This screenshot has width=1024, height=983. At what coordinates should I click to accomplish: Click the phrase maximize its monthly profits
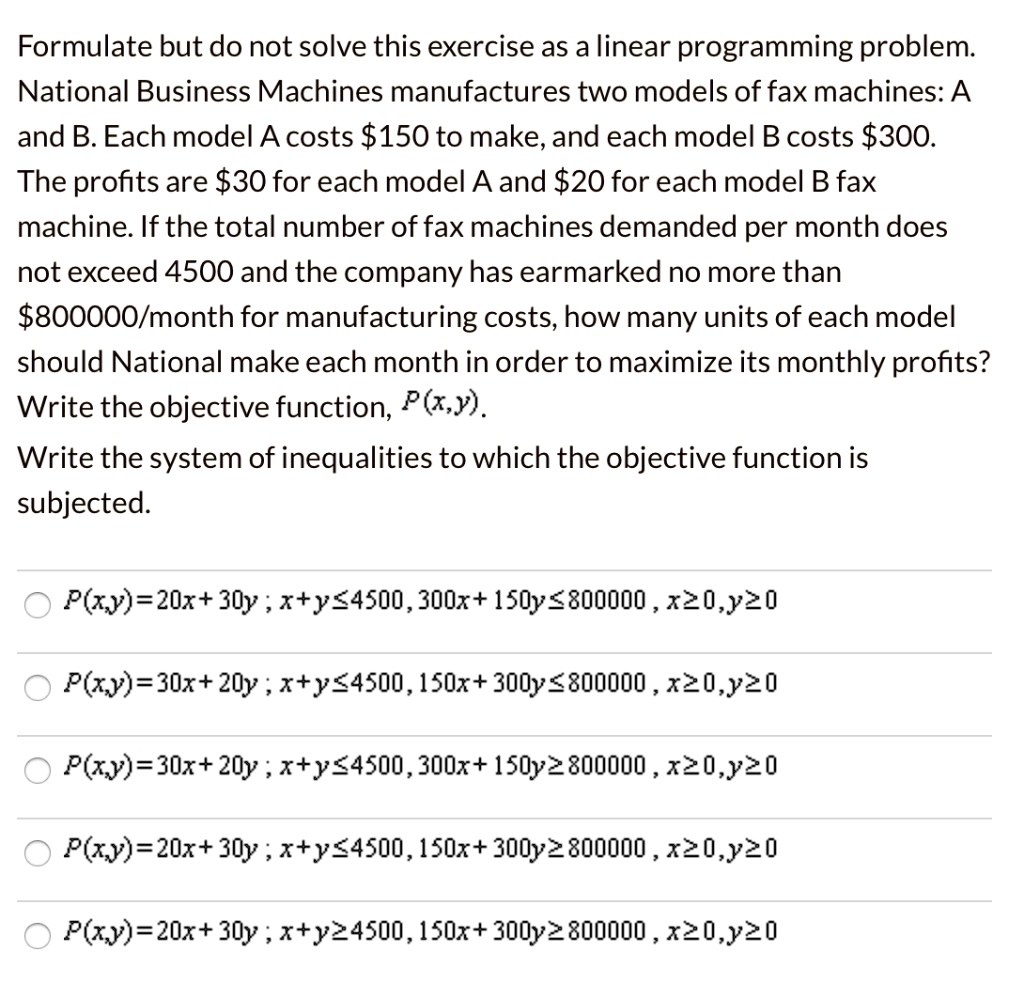point(790,362)
